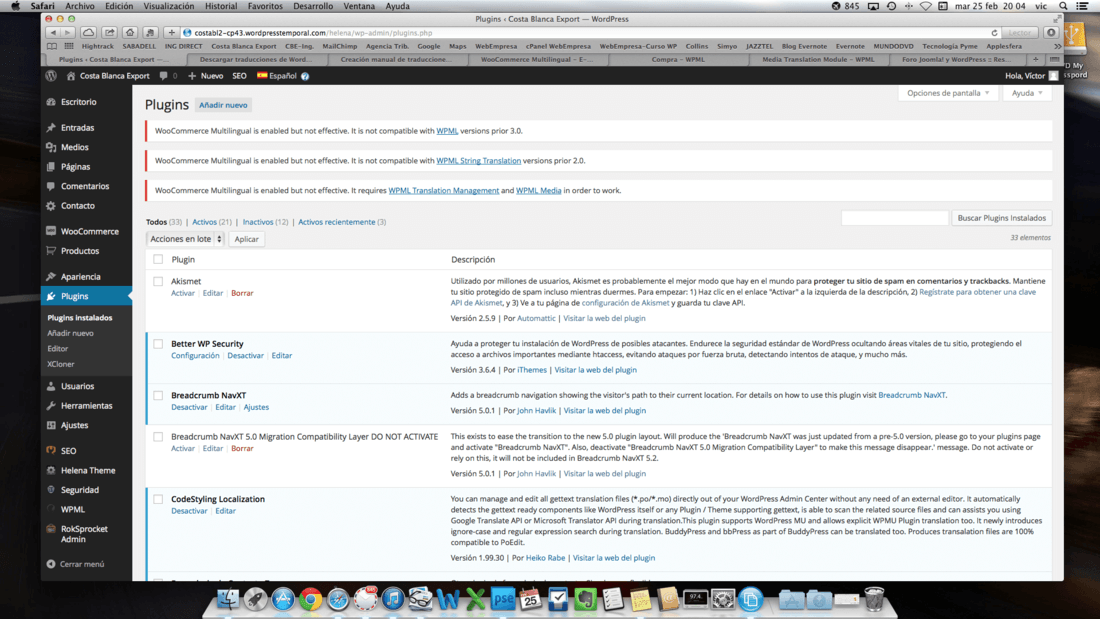The width and height of the screenshot is (1100, 619).
Task: Open Time Machine menu bar icon
Action: pyautogui.click(x=891, y=6)
